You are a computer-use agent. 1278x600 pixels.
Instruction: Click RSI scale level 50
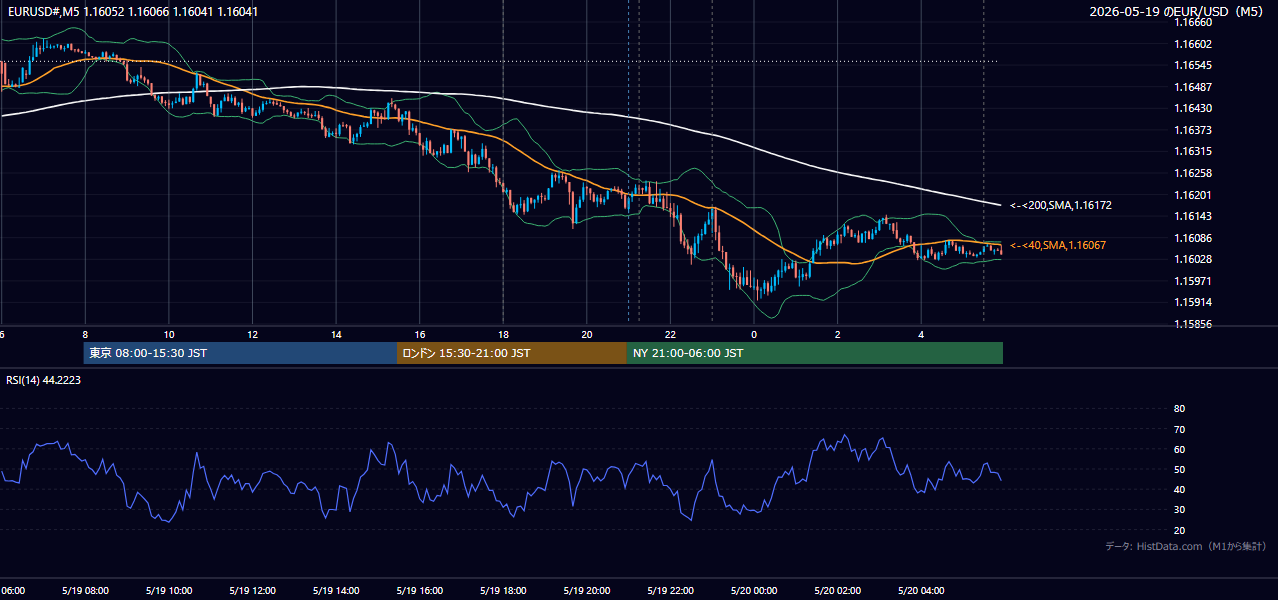coord(1179,469)
